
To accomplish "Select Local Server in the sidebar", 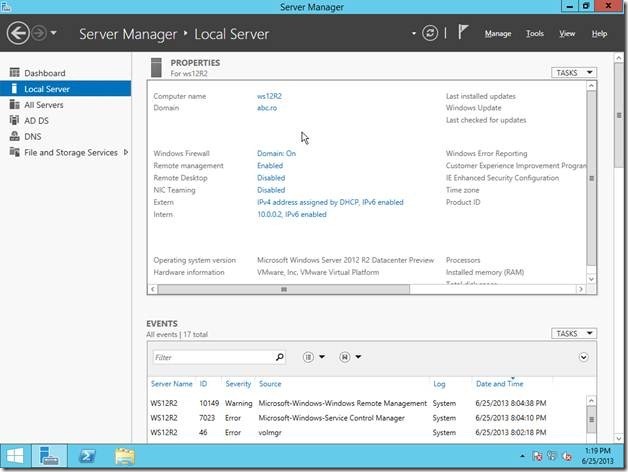I will tap(65, 89).
